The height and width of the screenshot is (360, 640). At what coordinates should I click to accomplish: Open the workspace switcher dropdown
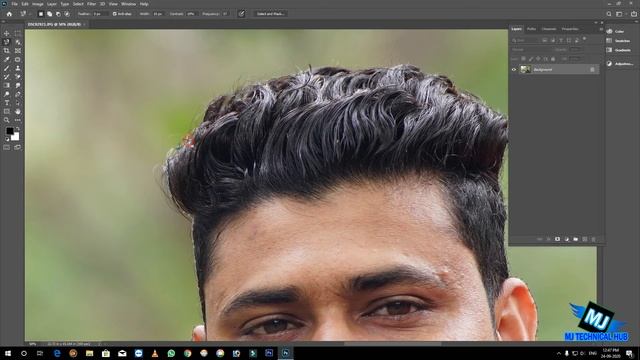pos(620,14)
